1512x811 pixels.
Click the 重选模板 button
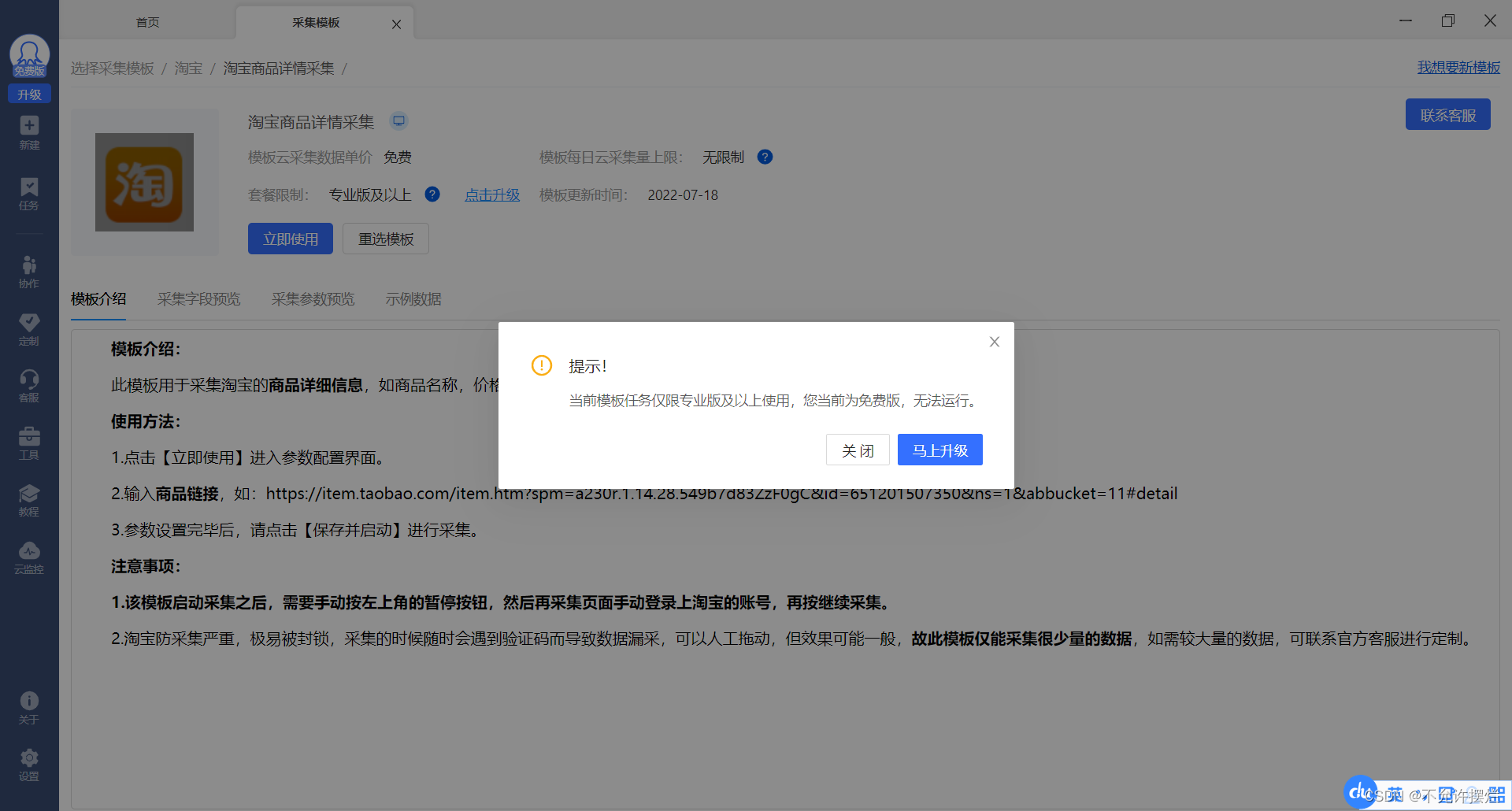click(x=386, y=239)
